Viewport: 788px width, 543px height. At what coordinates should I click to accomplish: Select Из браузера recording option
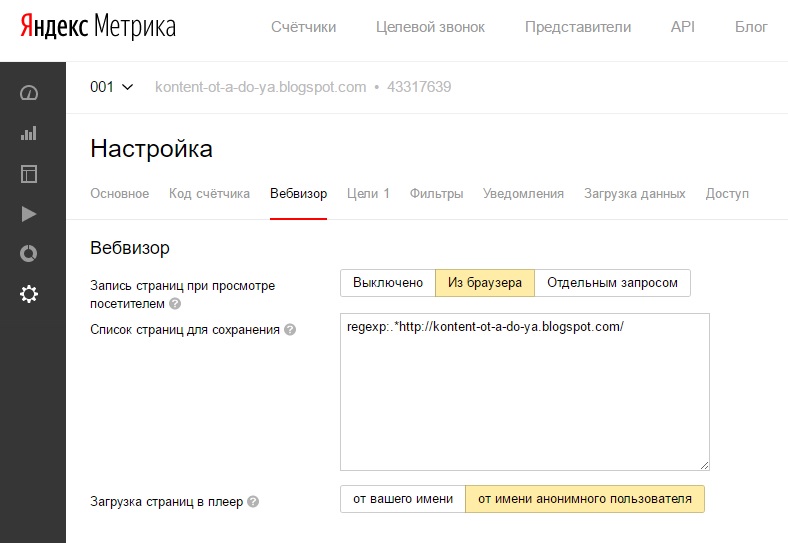[x=484, y=283]
